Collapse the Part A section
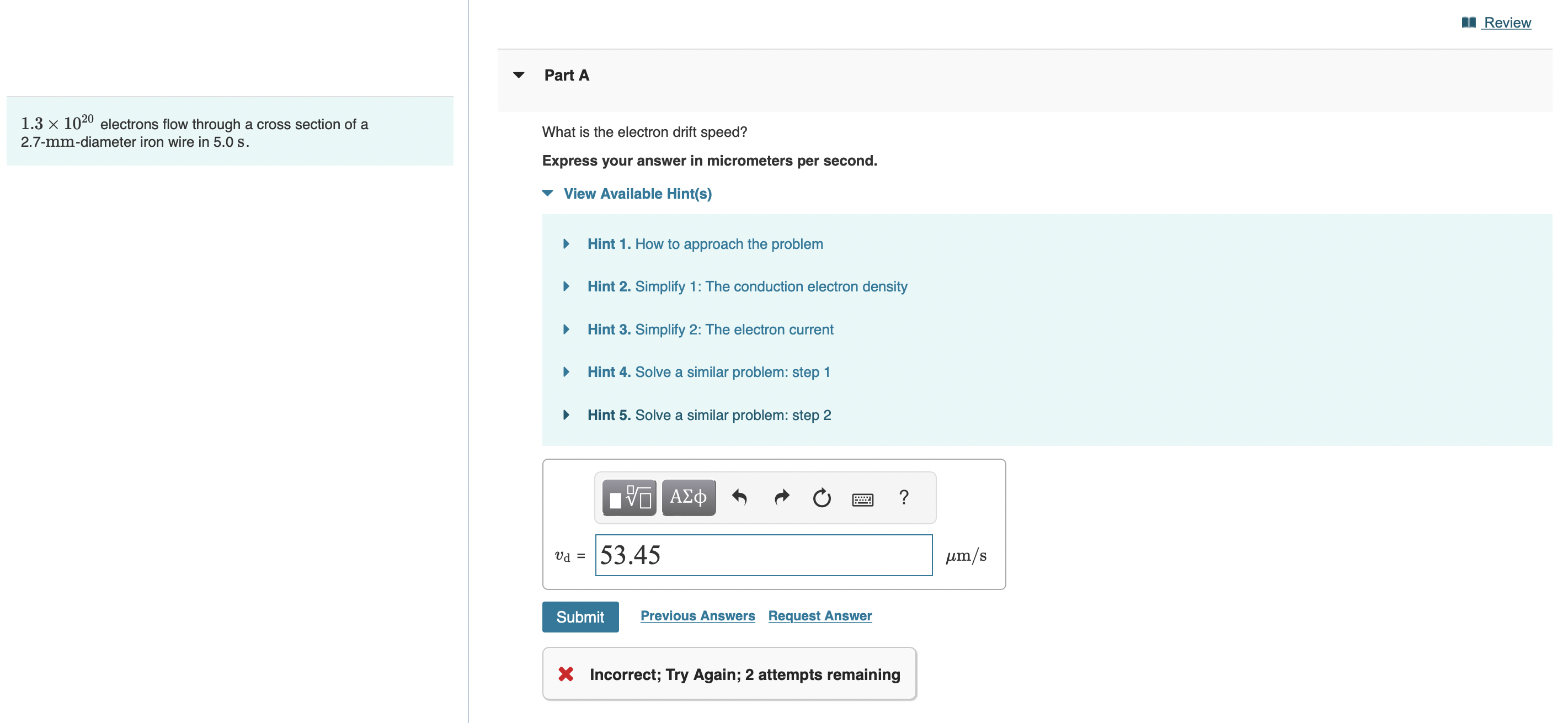The image size is (1568, 723). coord(518,75)
